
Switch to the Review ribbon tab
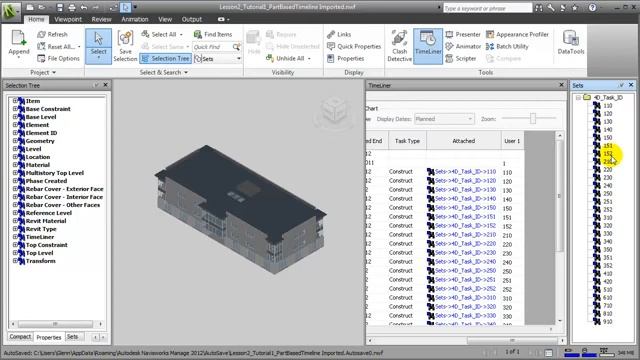[101, 19]
